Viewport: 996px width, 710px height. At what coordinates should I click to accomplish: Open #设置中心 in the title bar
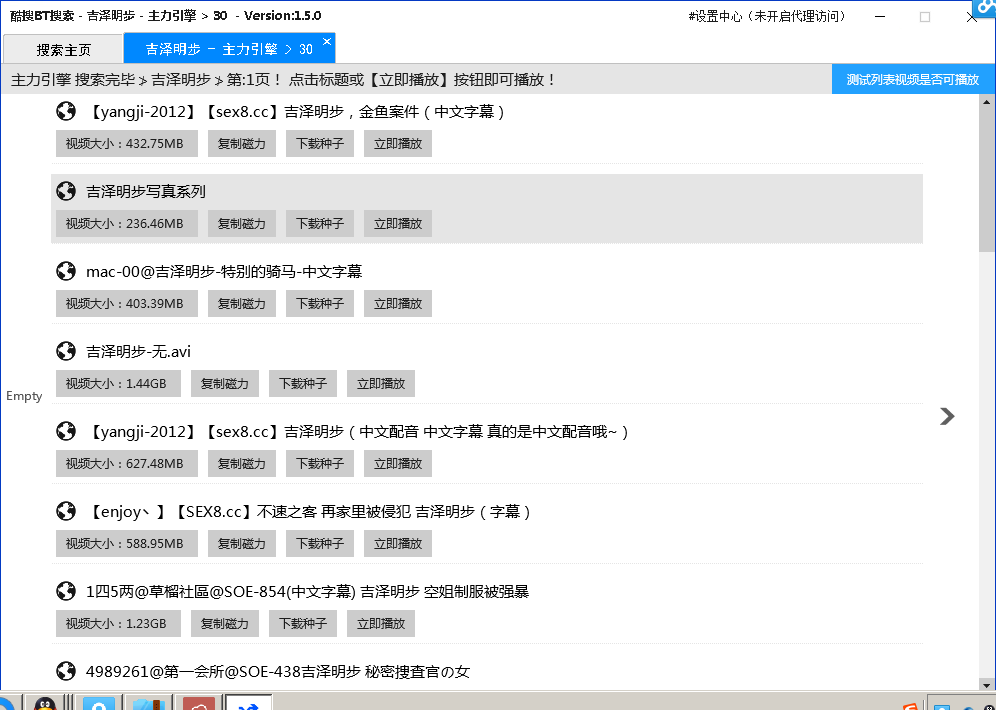(767, 17)
